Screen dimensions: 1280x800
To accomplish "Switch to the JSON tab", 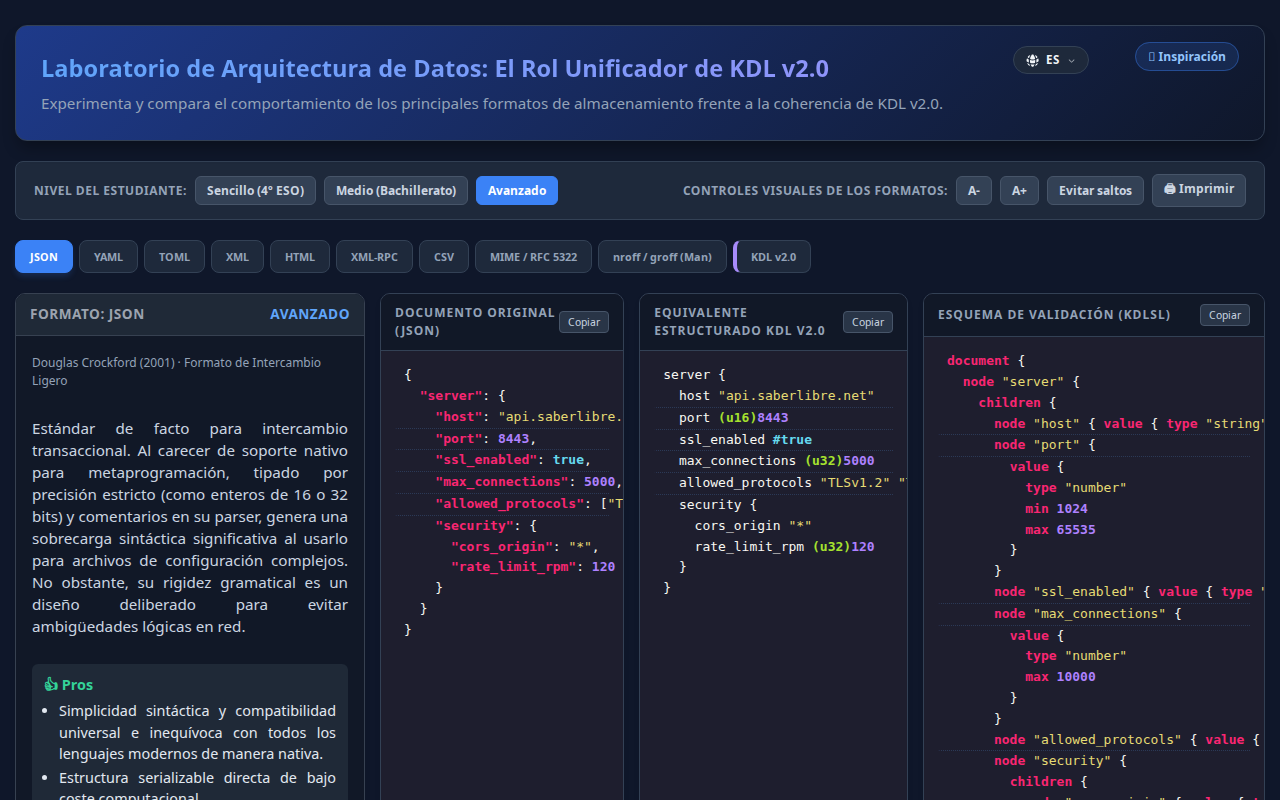I will coord(44,257).
